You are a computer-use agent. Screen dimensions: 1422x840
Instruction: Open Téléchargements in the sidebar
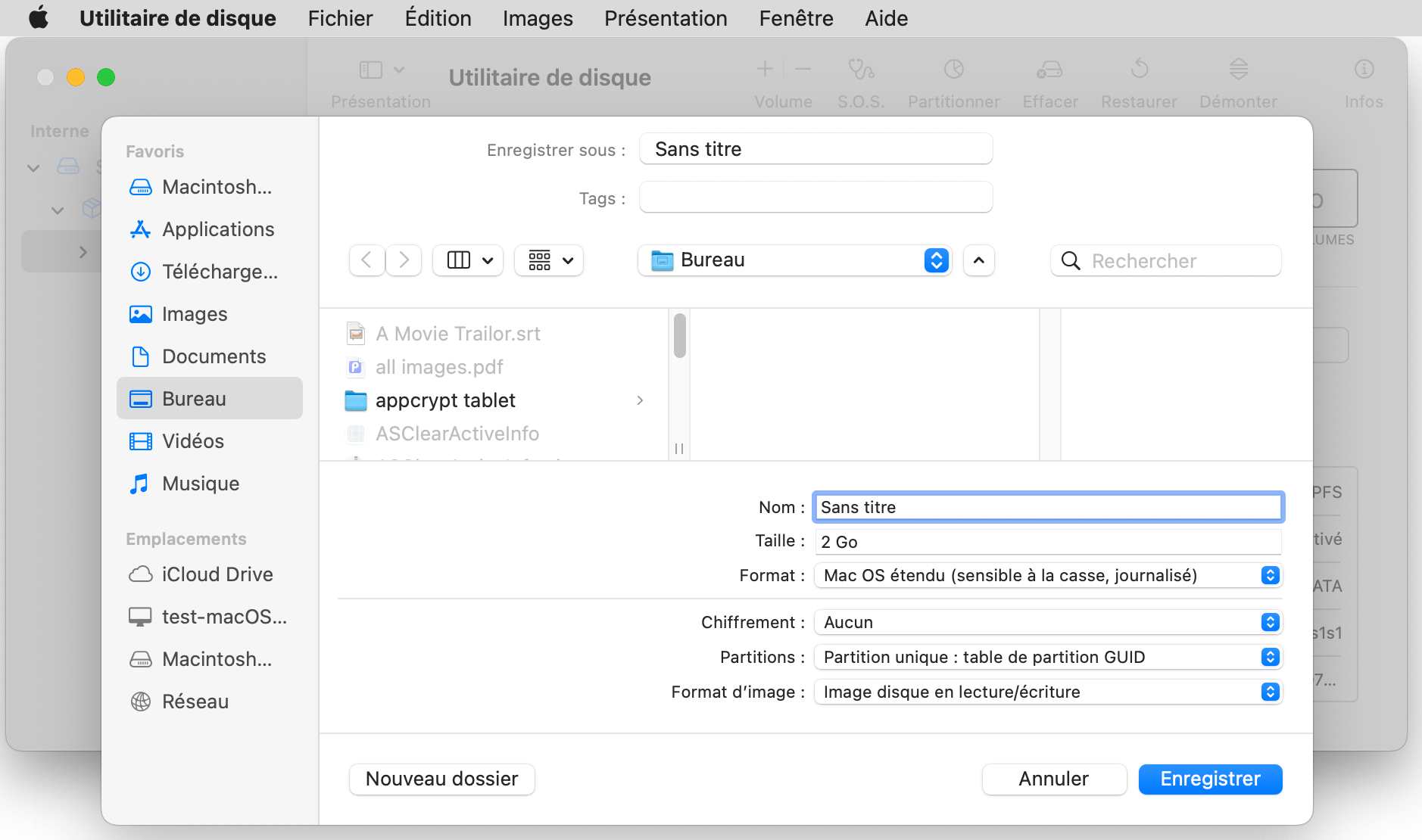pyautogui.click(x=210, y=272)
